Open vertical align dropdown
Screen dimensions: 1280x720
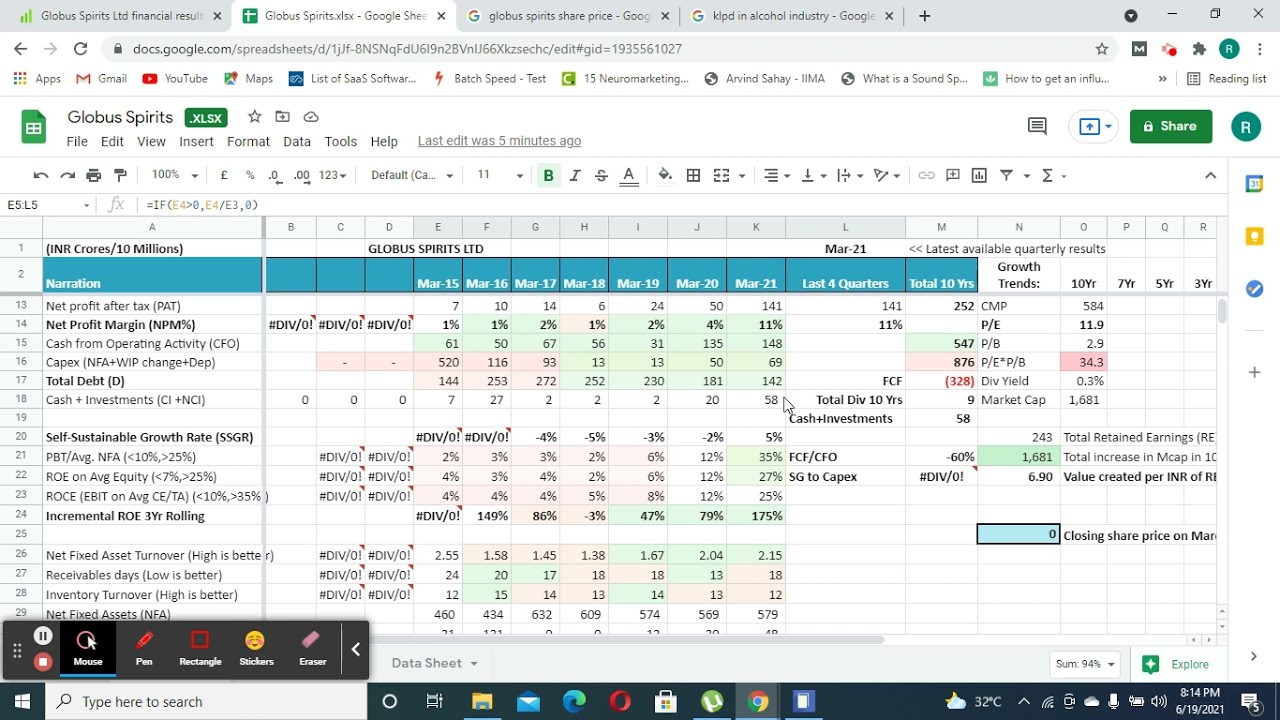[x=814, y=175]
